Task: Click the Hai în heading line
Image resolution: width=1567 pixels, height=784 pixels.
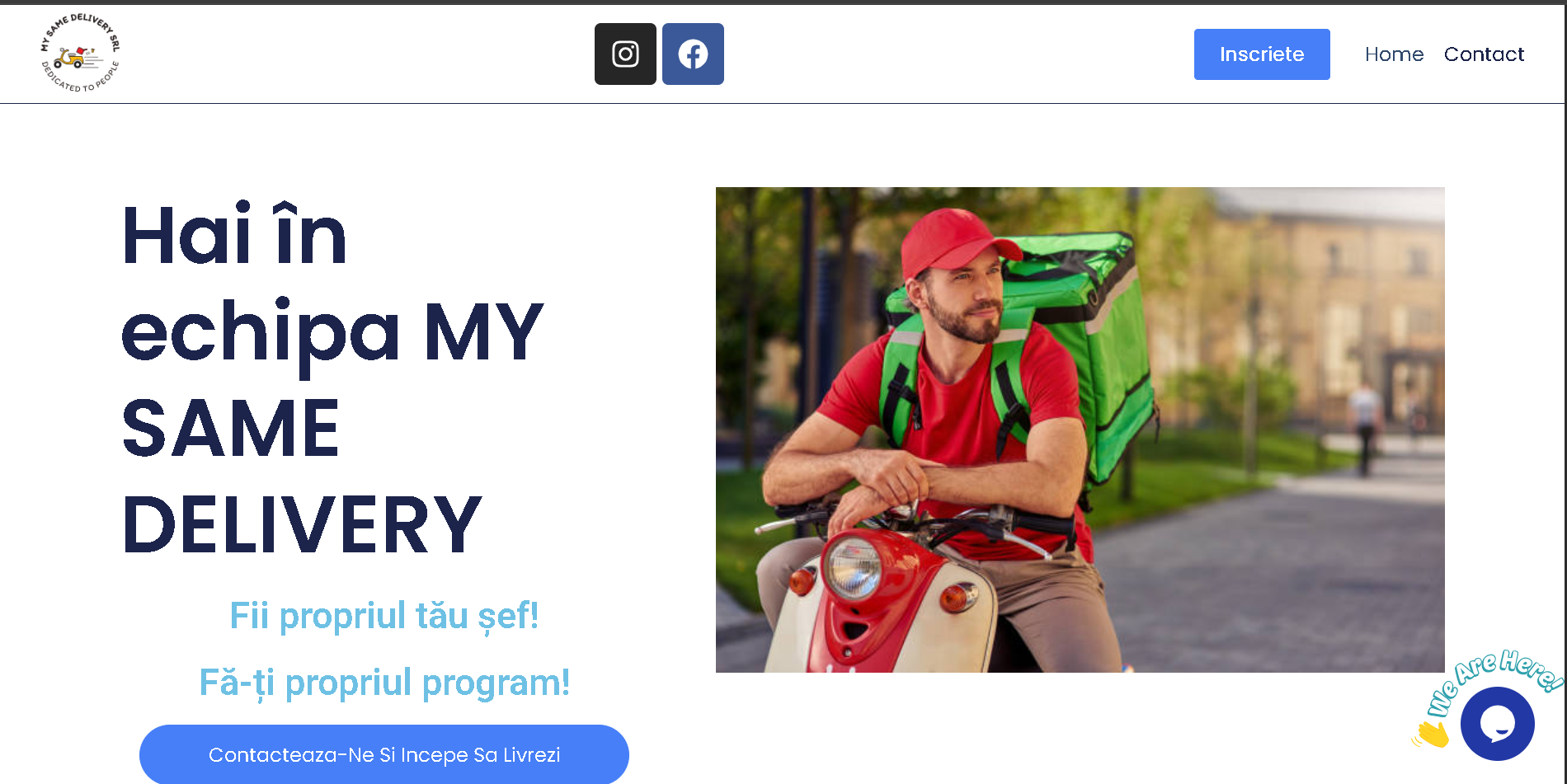Action: pos(234,235)
